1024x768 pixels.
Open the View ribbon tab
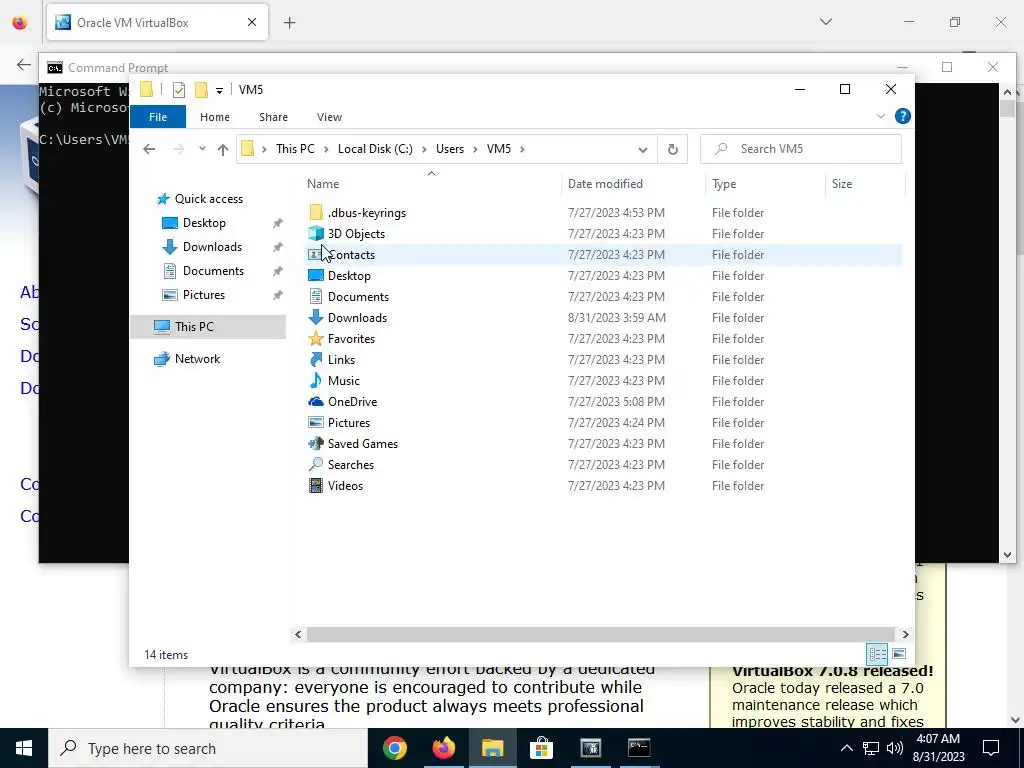click(x=329, y=117)
